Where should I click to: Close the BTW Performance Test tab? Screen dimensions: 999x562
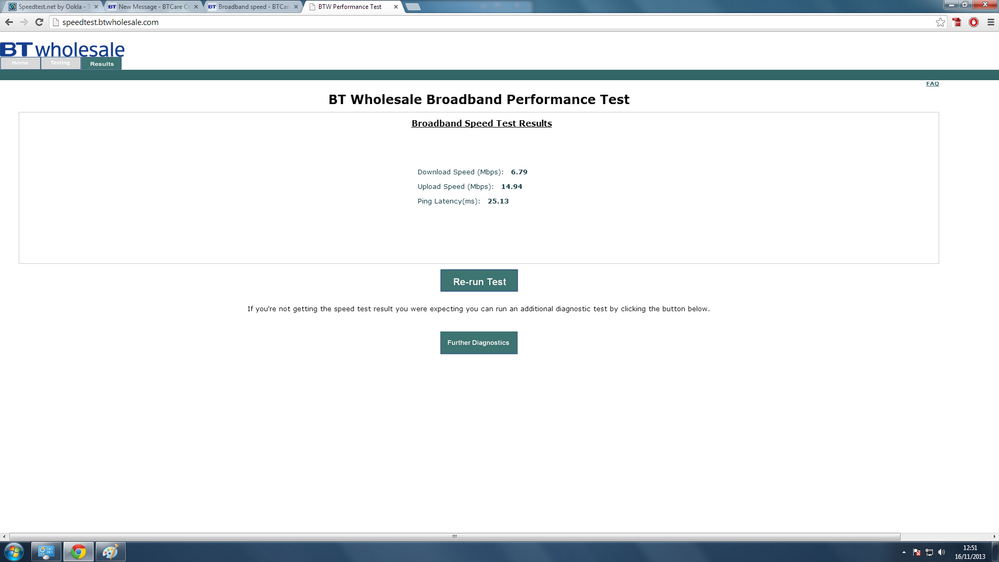pos(396,6)
